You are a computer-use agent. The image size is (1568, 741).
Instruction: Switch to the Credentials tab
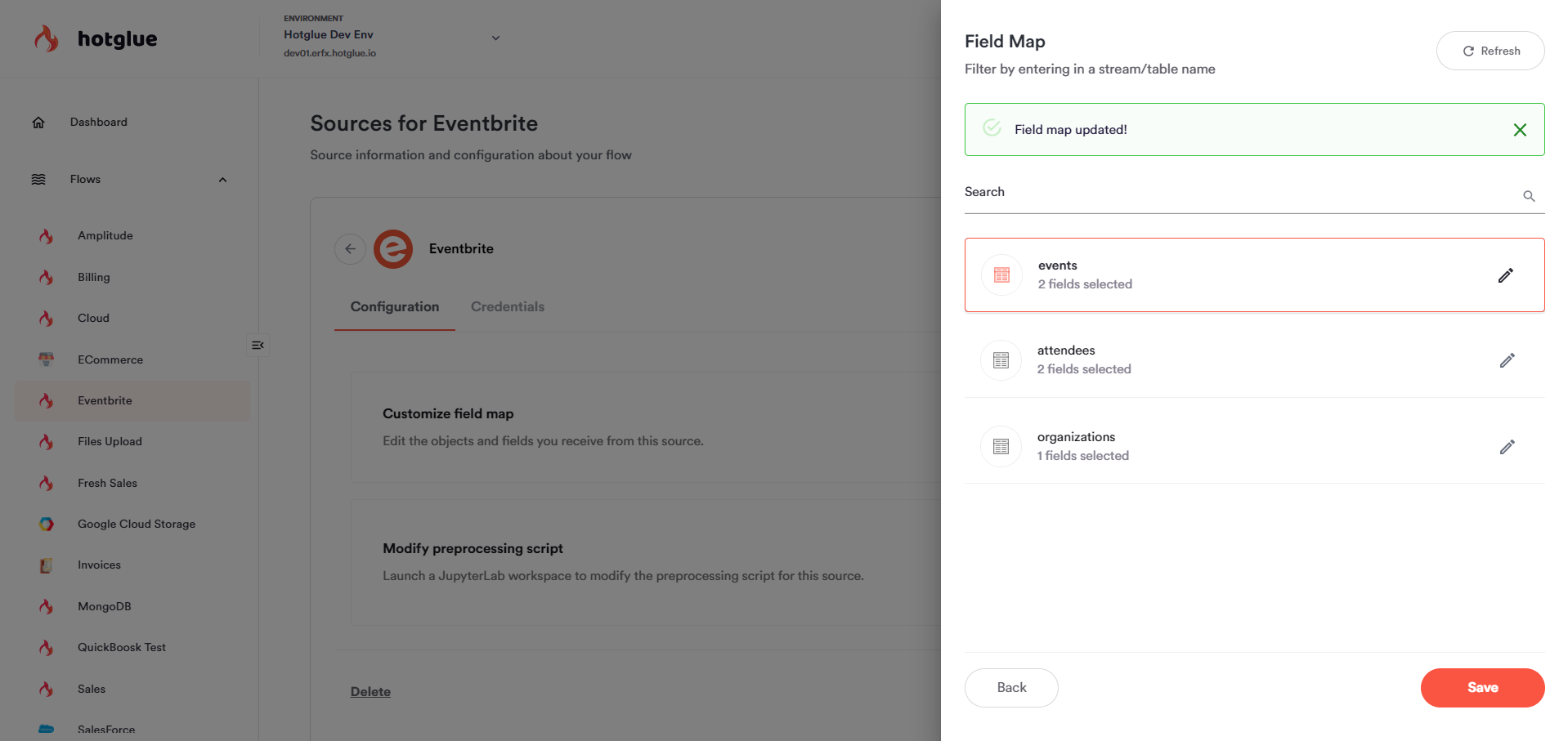coord(507,307)
